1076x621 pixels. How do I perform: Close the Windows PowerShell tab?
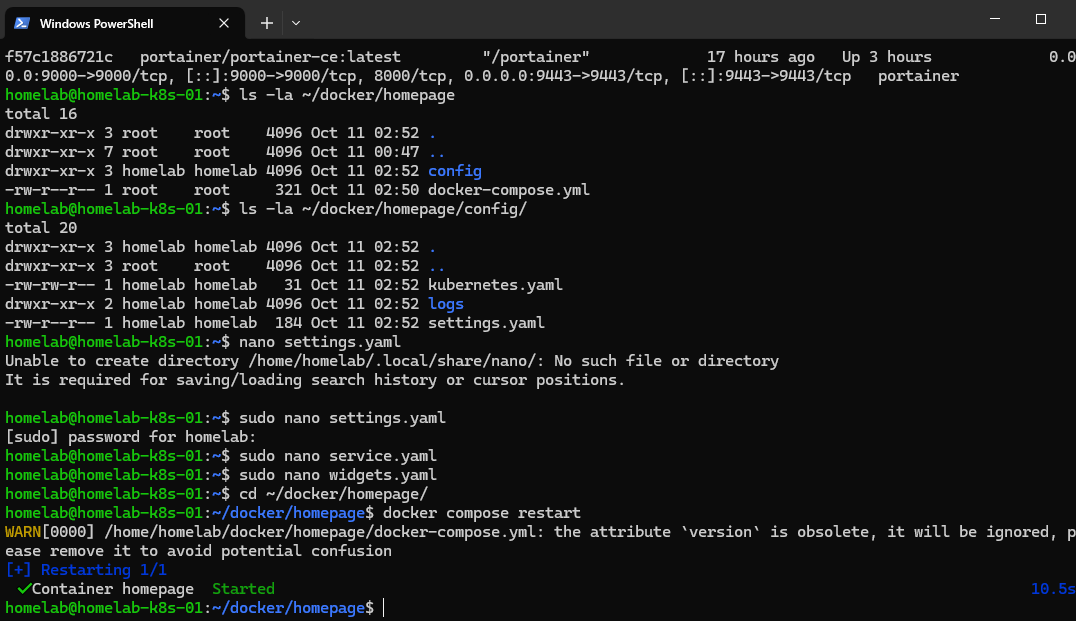tap(224, 23)
